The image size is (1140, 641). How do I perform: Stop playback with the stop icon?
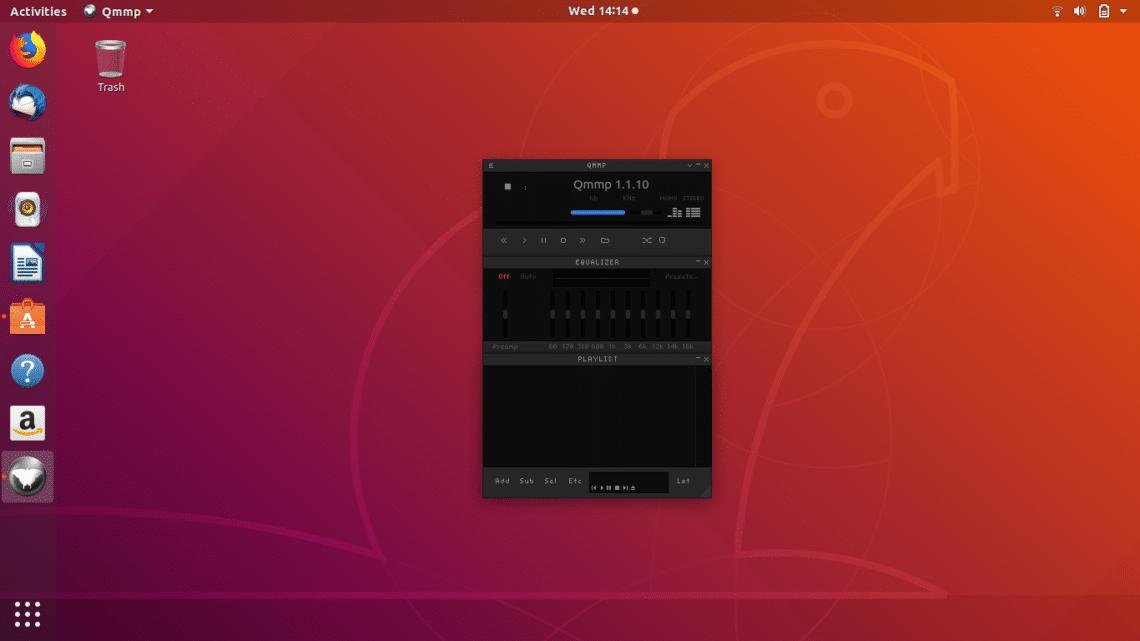pos(563,240)
